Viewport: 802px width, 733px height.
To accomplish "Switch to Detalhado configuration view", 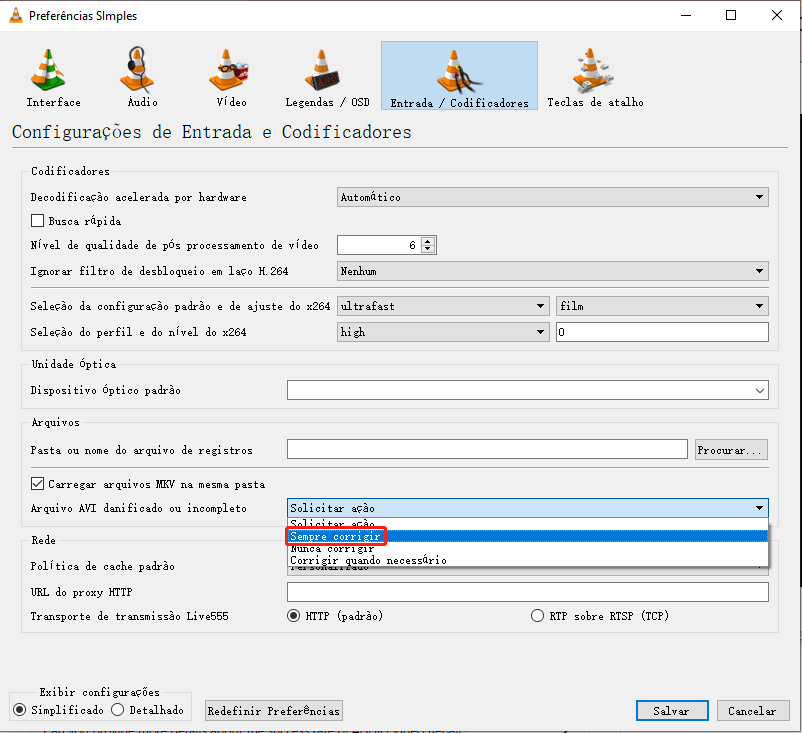I will coord(120,709).
